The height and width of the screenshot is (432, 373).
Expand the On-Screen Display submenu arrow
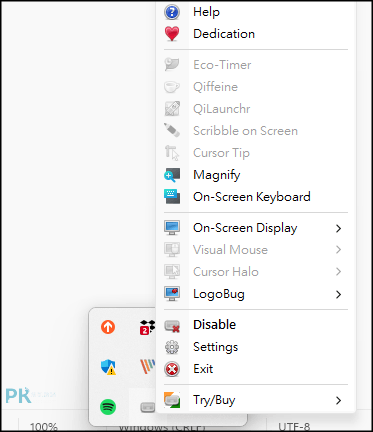(339, 228)
